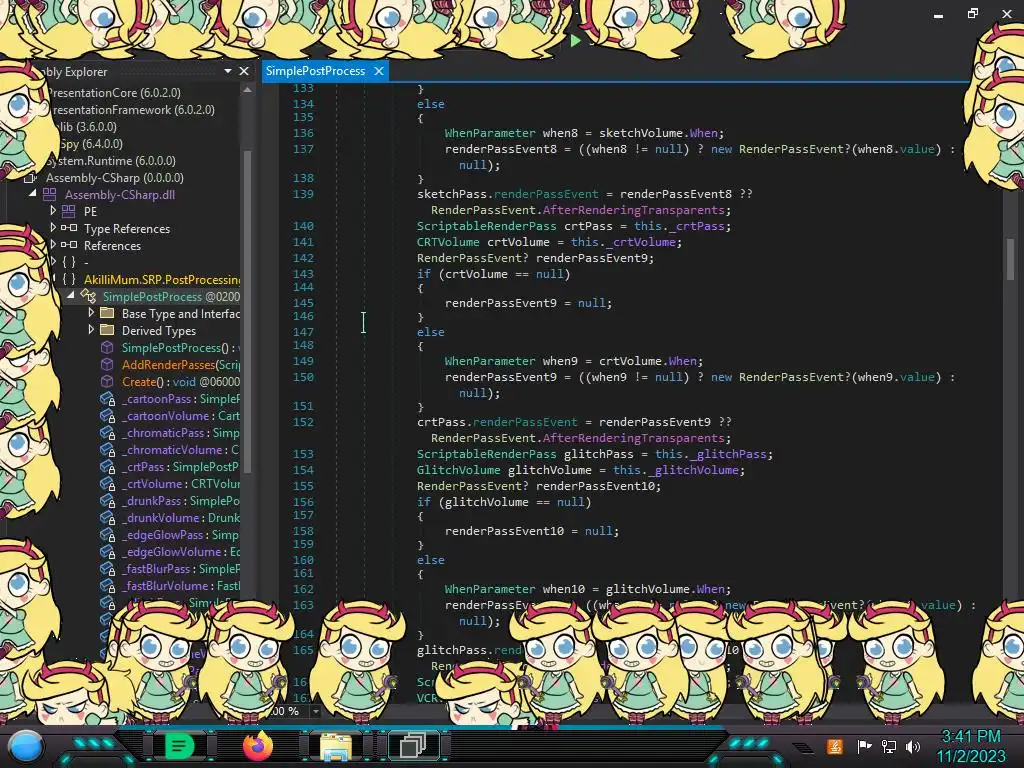Collapse the SimplePostProcess class node
The image size is (1024, 768).
pos(71,295)
